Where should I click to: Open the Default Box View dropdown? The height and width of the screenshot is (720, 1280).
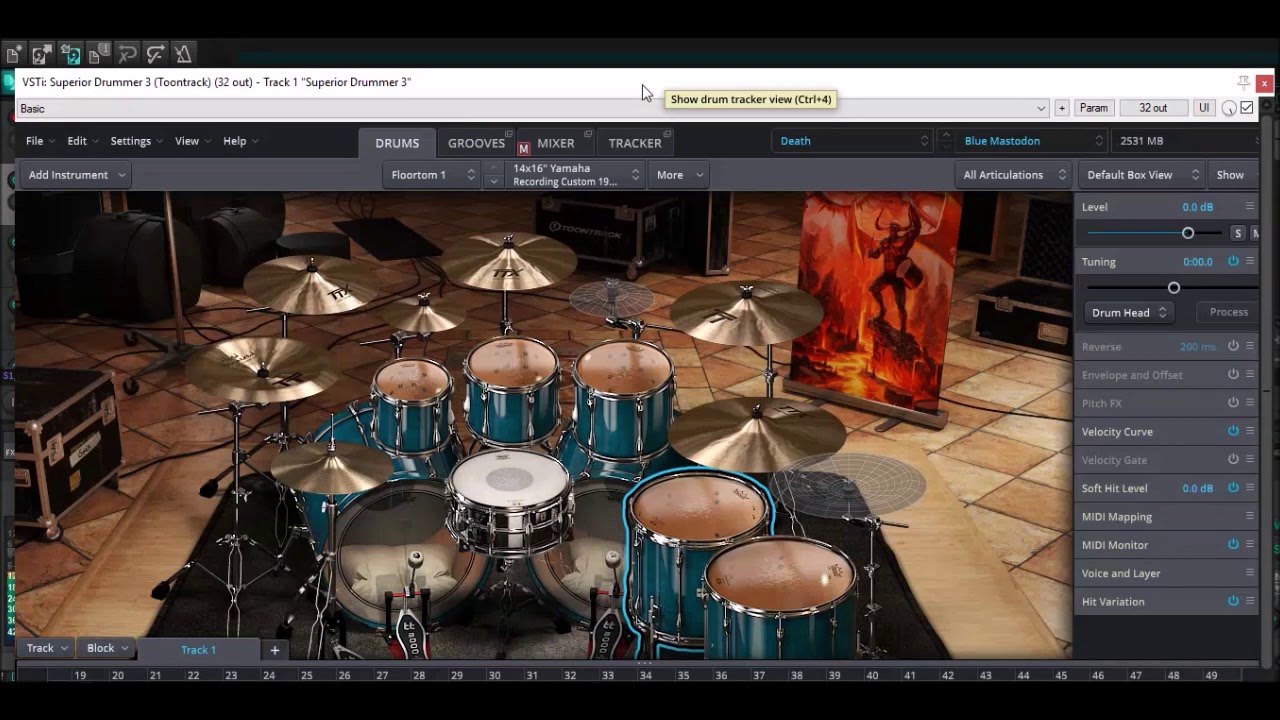(x=1141, y=175)
